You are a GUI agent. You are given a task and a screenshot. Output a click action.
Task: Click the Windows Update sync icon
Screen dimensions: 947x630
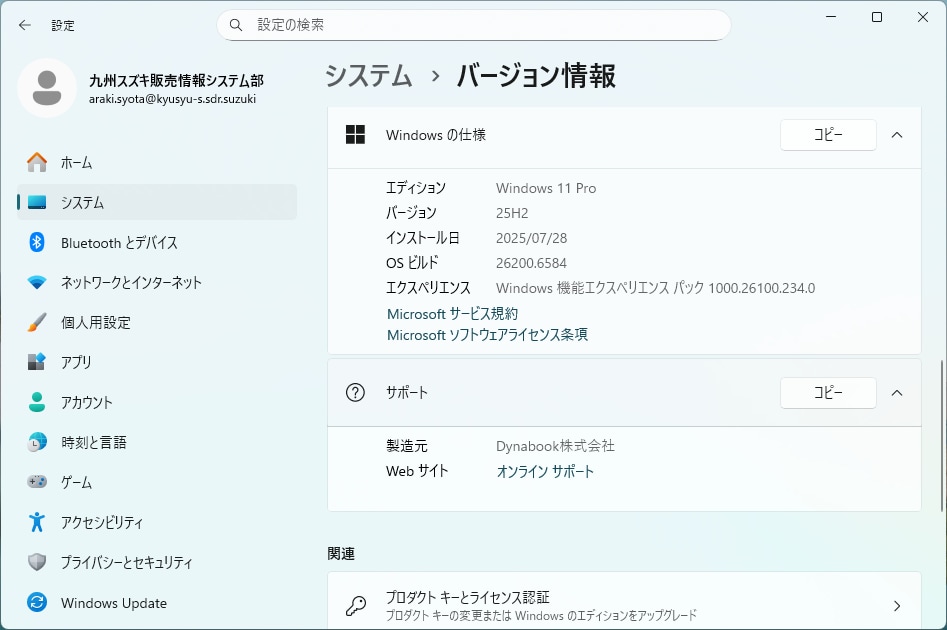click(x=37, y=602)
